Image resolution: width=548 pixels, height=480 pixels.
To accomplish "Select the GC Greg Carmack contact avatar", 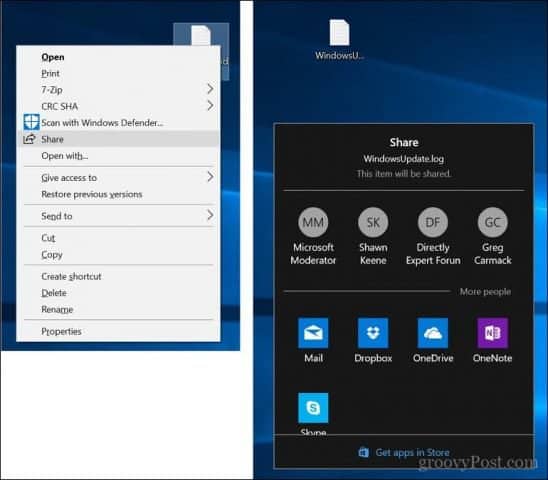I will [492, 222].
